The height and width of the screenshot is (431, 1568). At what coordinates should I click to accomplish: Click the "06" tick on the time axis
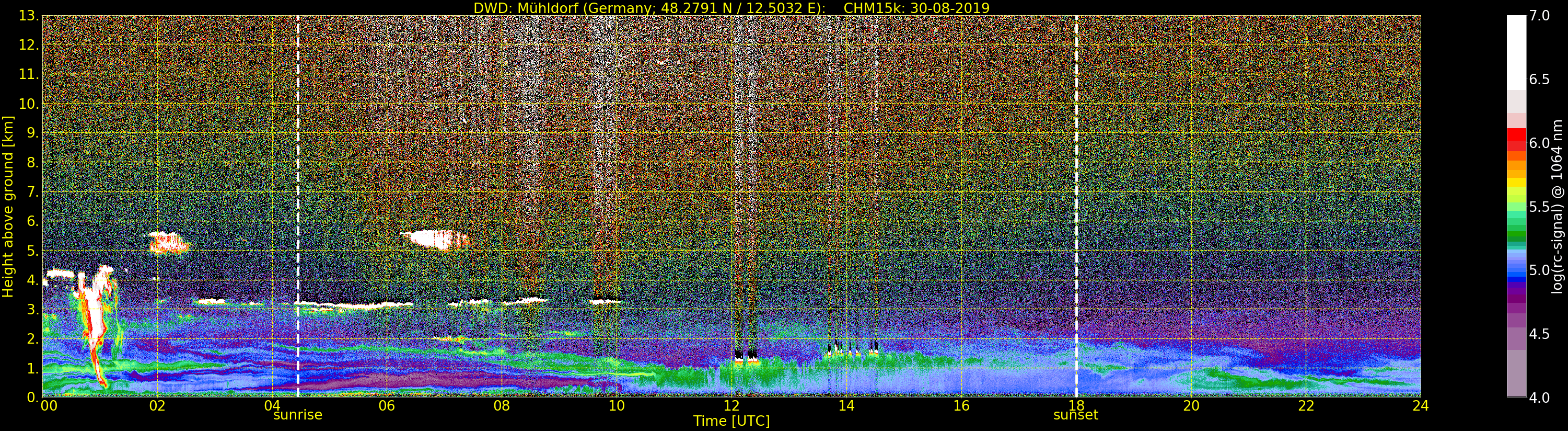387,406
